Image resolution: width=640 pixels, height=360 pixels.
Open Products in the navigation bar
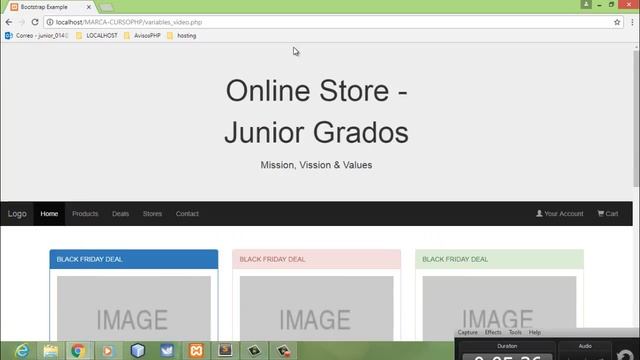[85, 213]
